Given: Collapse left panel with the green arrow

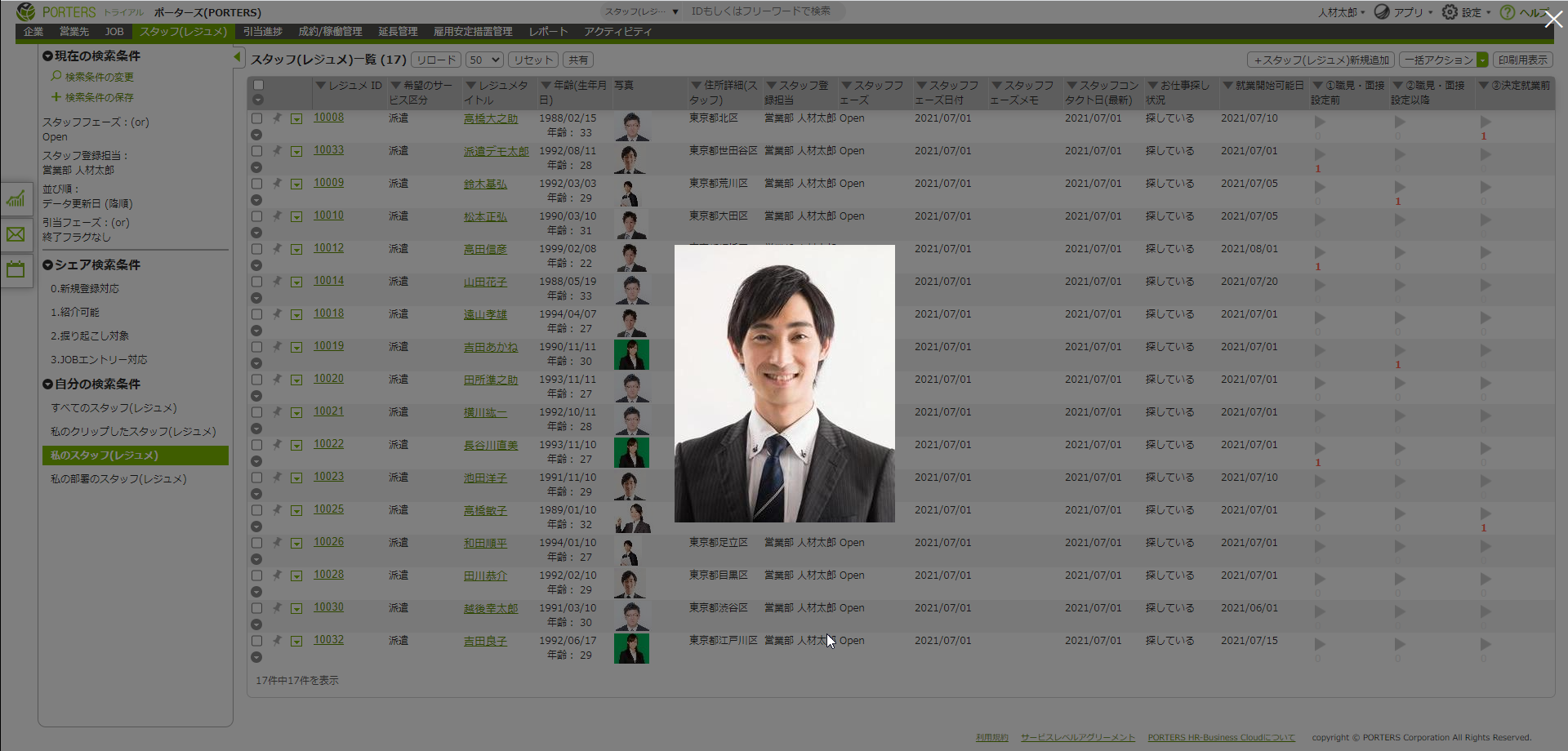Looking at the screenshot, I should coord(237,57).
